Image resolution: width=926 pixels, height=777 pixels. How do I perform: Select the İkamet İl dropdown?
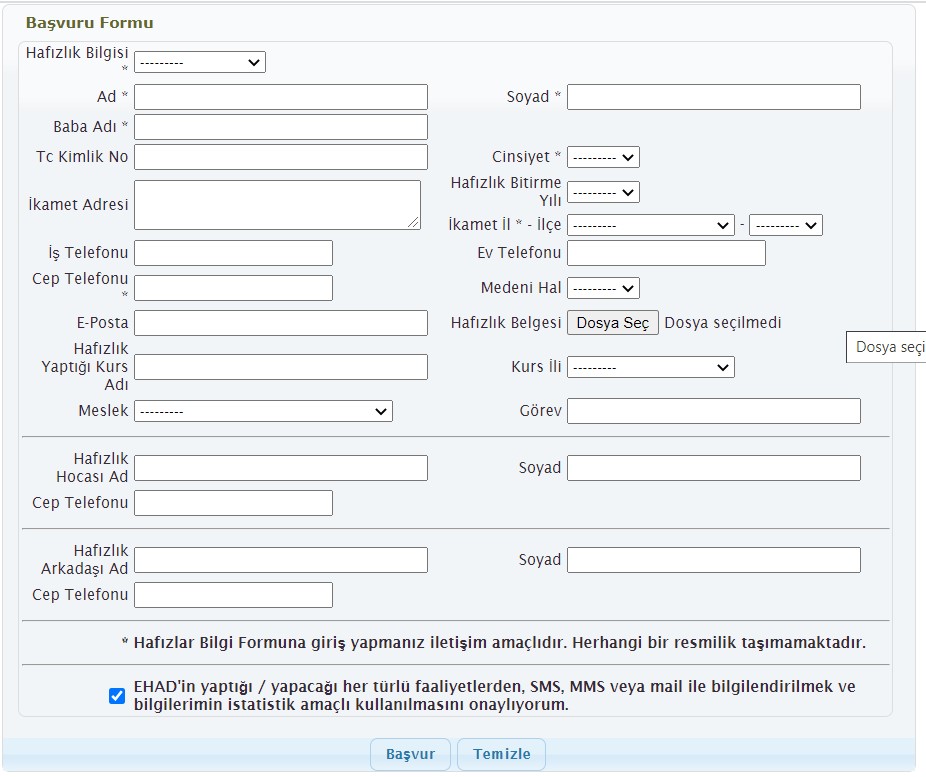point(651,225)
